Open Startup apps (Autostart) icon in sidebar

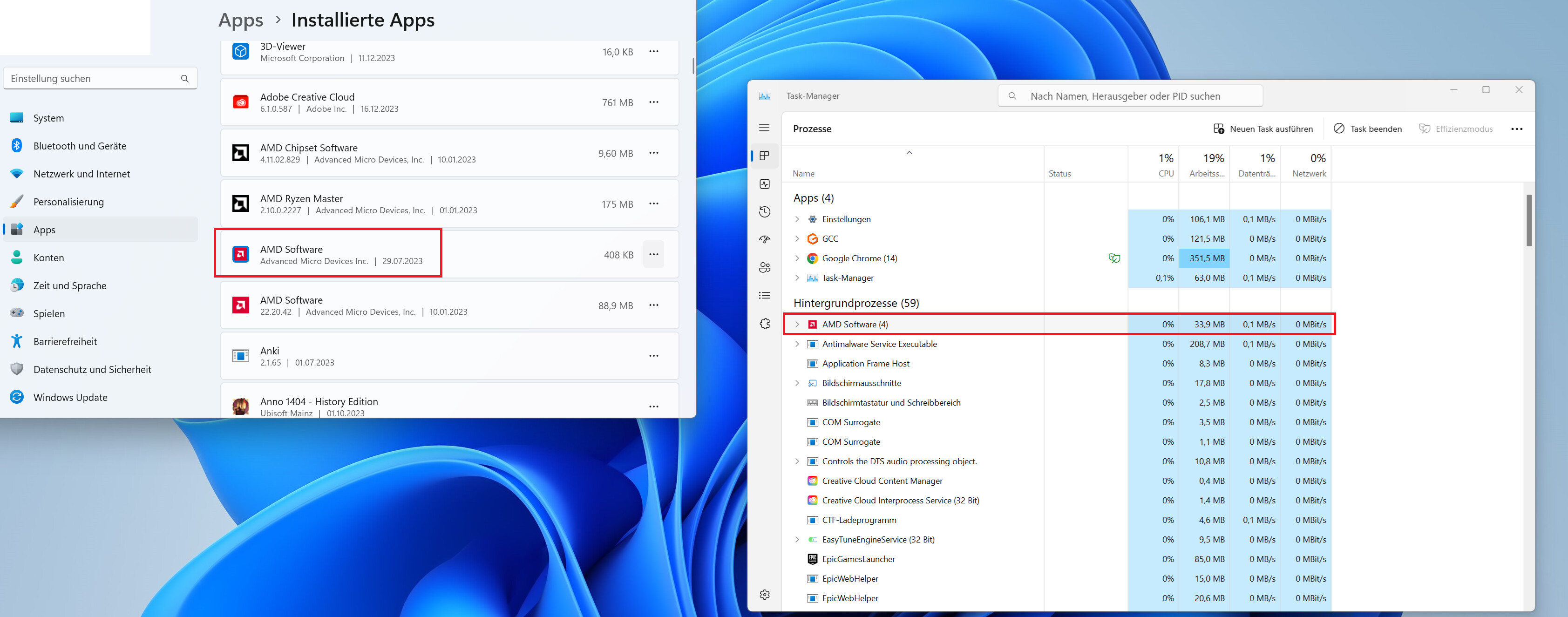[765, 240]
